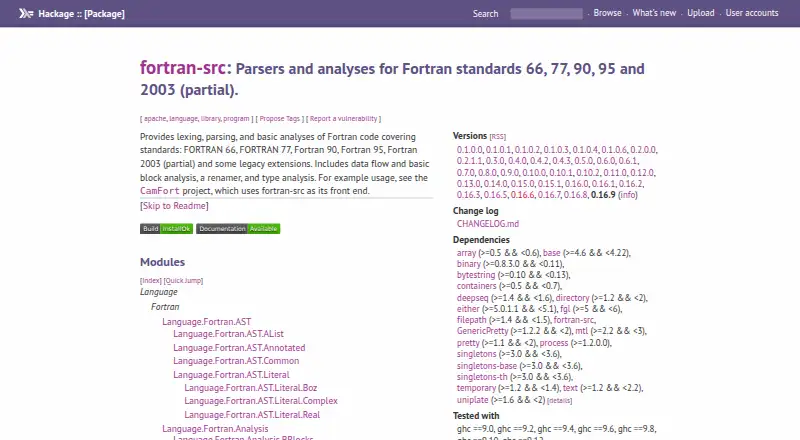
Task: Open Language.Fortran.AST.Literal.Boz module
Action: point(251,388)
